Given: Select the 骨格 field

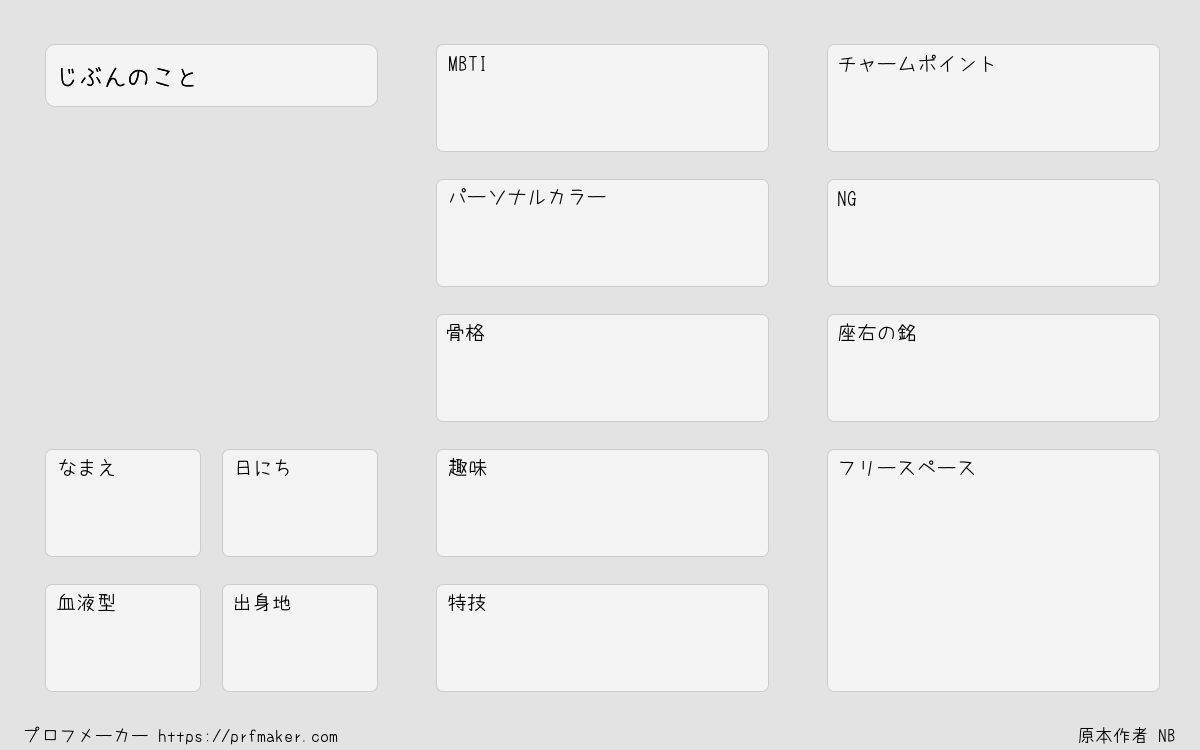Looking at the screenshot, I should tap(602, 368).
